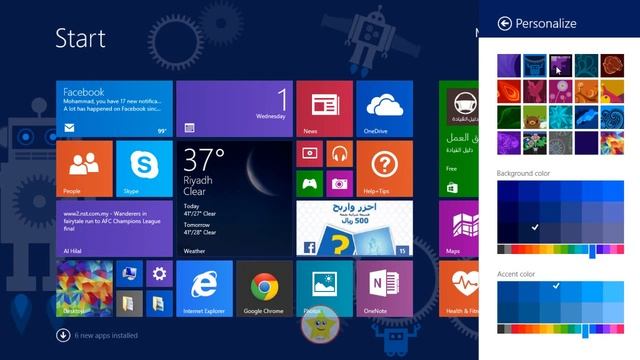Adjust the Accent color hue slider handle
The width and height of the screenshot is (640, 360).
tap(585, 331)
